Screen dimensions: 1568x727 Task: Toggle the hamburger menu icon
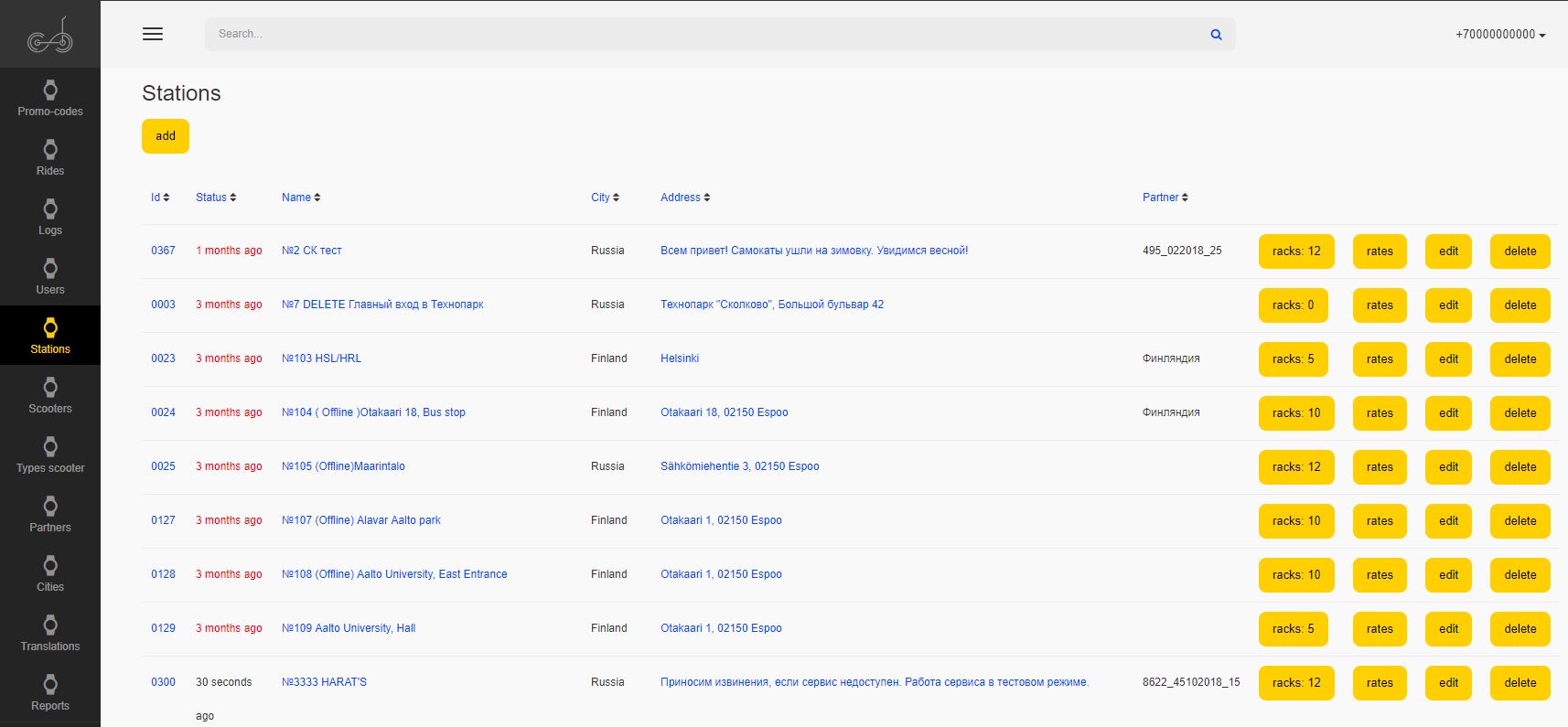153,34
